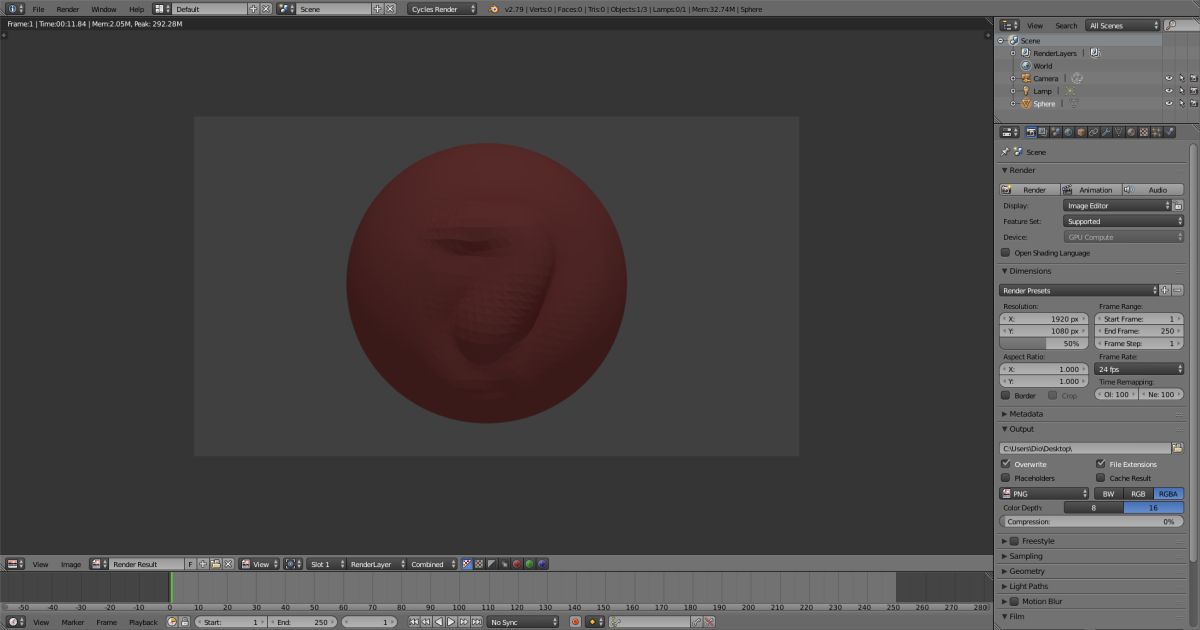Open the Display Image Editor dropdown
This screenshot has height=630, width=1200.
[1117, 205]
